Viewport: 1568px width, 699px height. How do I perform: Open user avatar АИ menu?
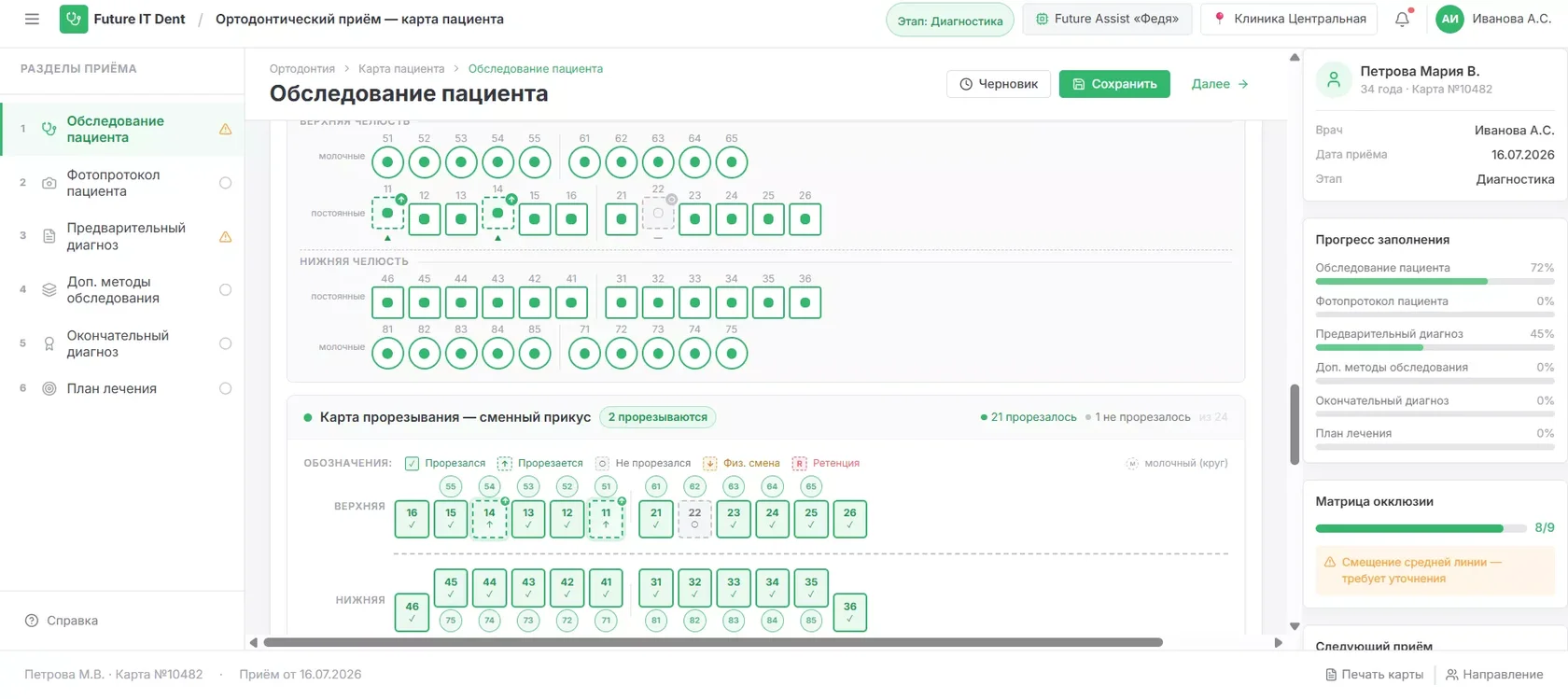click(1449, 19)
